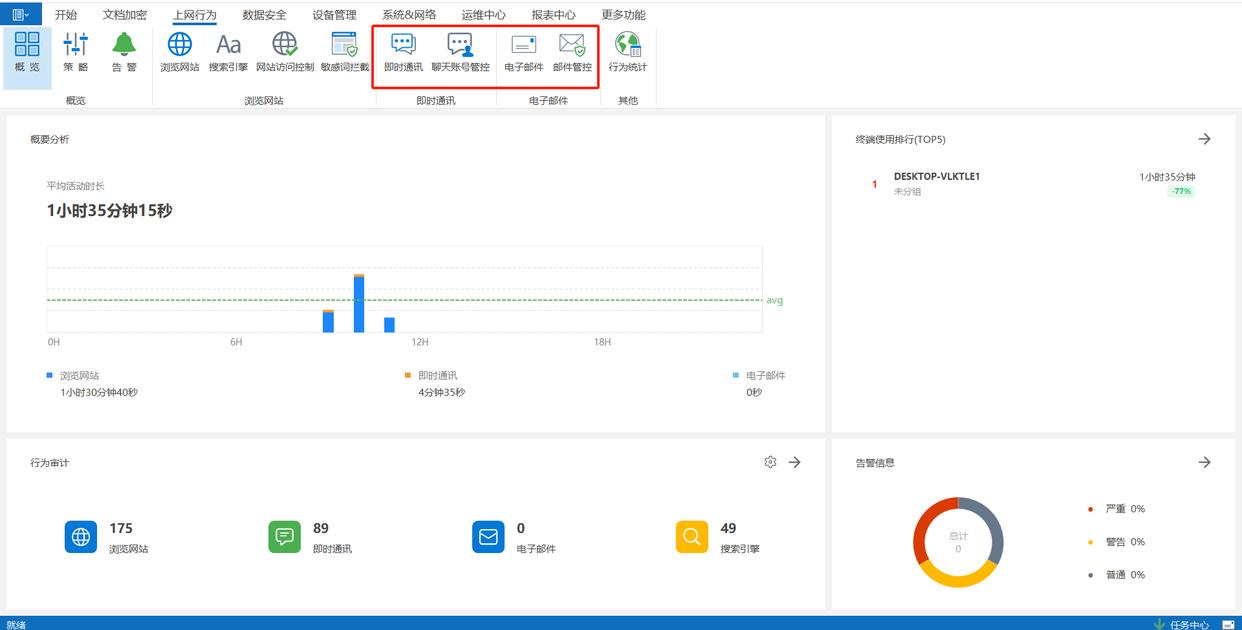The image size is (1242, 630).
Task: Switch to the 数据安全 tab
Action: click(x=264, y=15)
